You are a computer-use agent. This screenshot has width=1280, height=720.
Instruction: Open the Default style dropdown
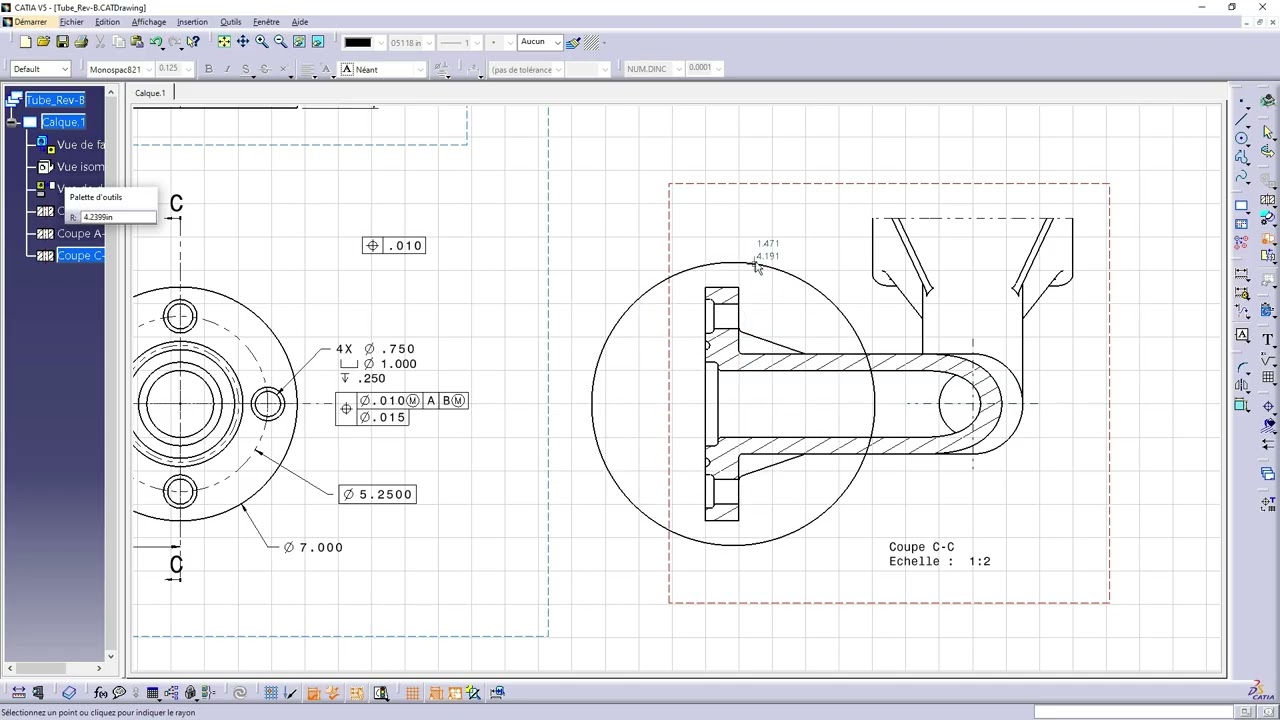pyautogui.click(x=41, y=69)
